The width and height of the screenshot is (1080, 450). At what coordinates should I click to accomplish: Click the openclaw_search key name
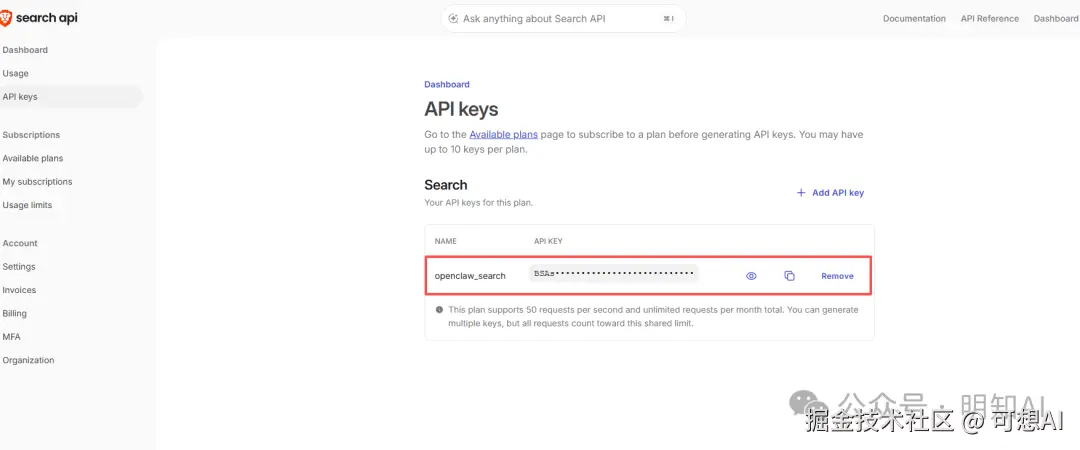pyautogui.click(x=470, y=276)
